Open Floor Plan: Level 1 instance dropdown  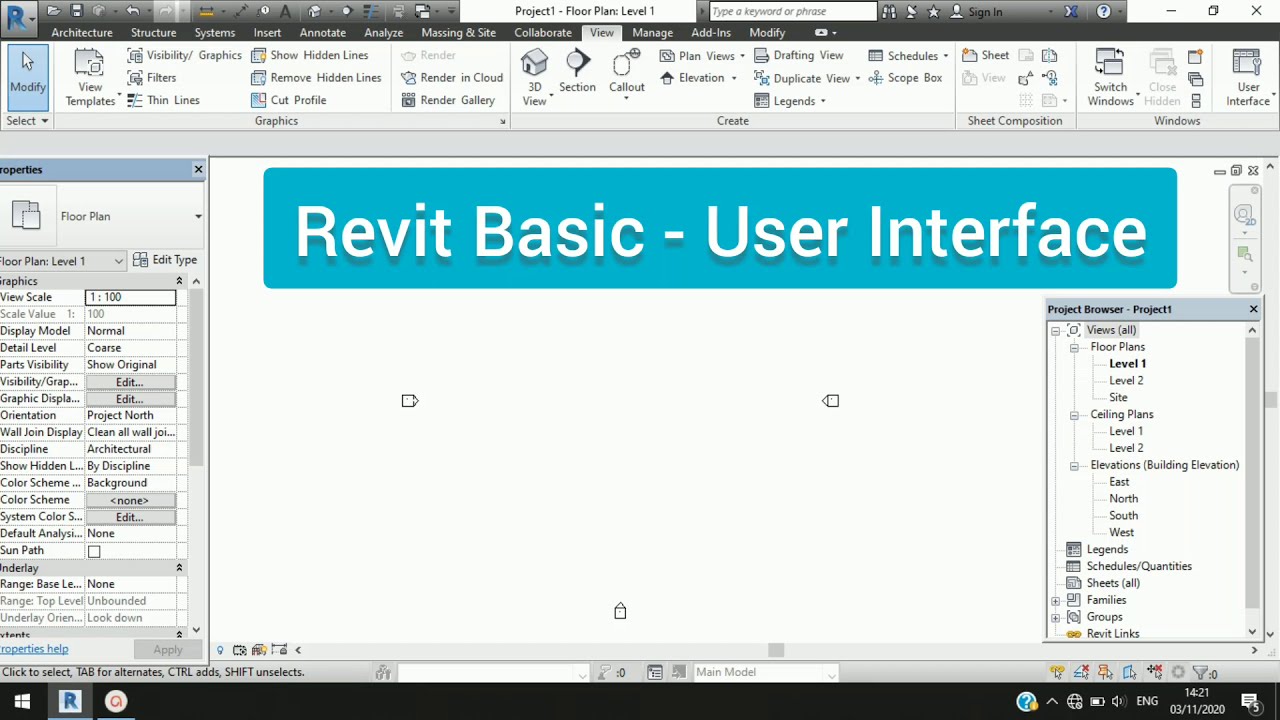[x=62, y=261]
